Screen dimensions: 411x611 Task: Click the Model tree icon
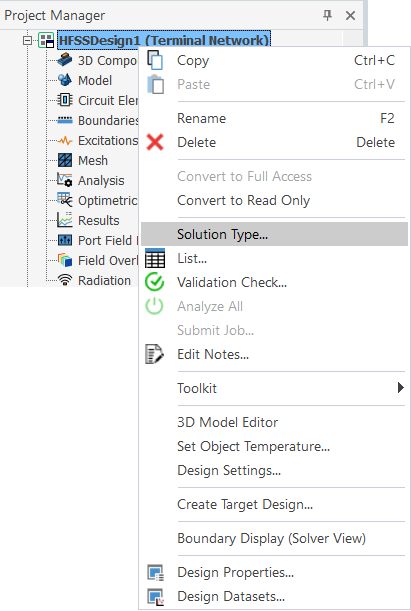[65, 80]
